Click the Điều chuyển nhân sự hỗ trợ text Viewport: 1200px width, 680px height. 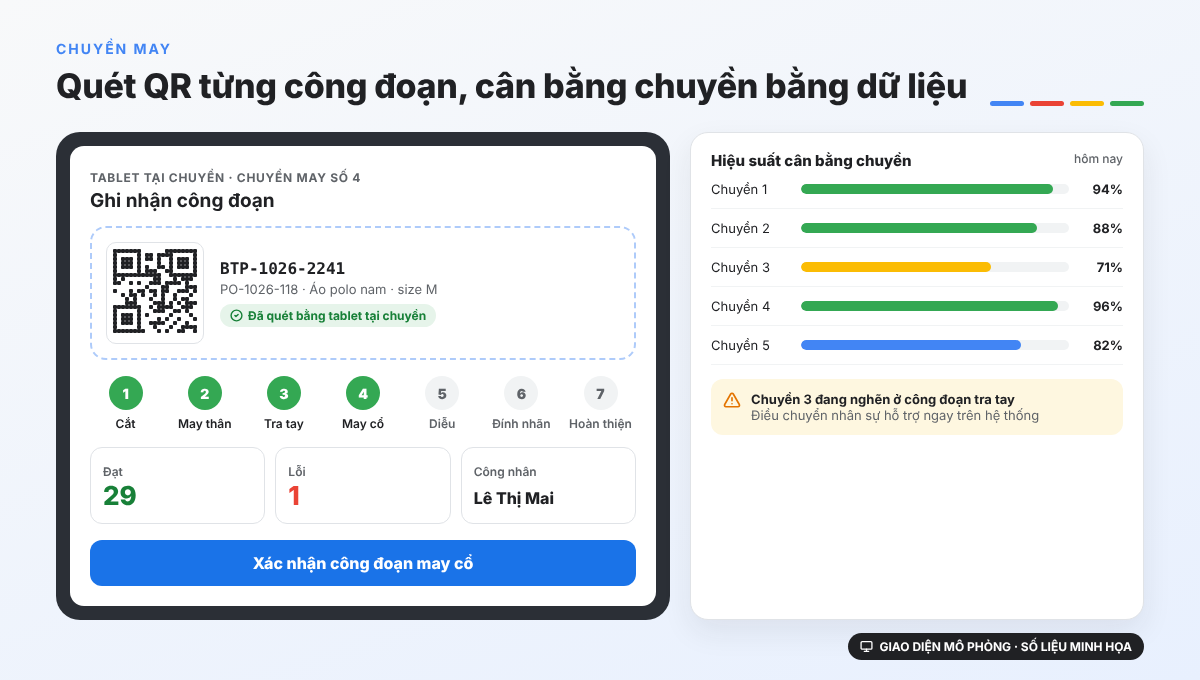point(895,415)
